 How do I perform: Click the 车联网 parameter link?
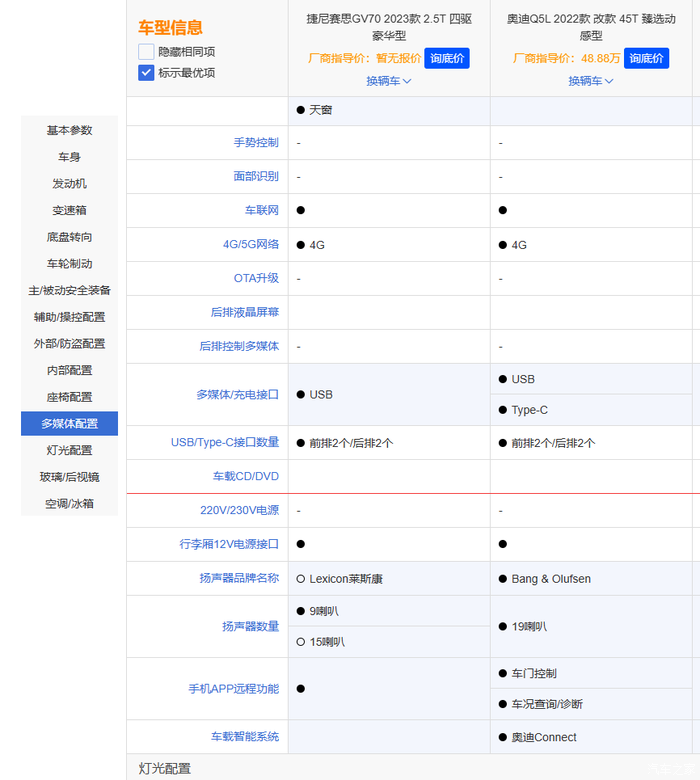coord(262,211)
